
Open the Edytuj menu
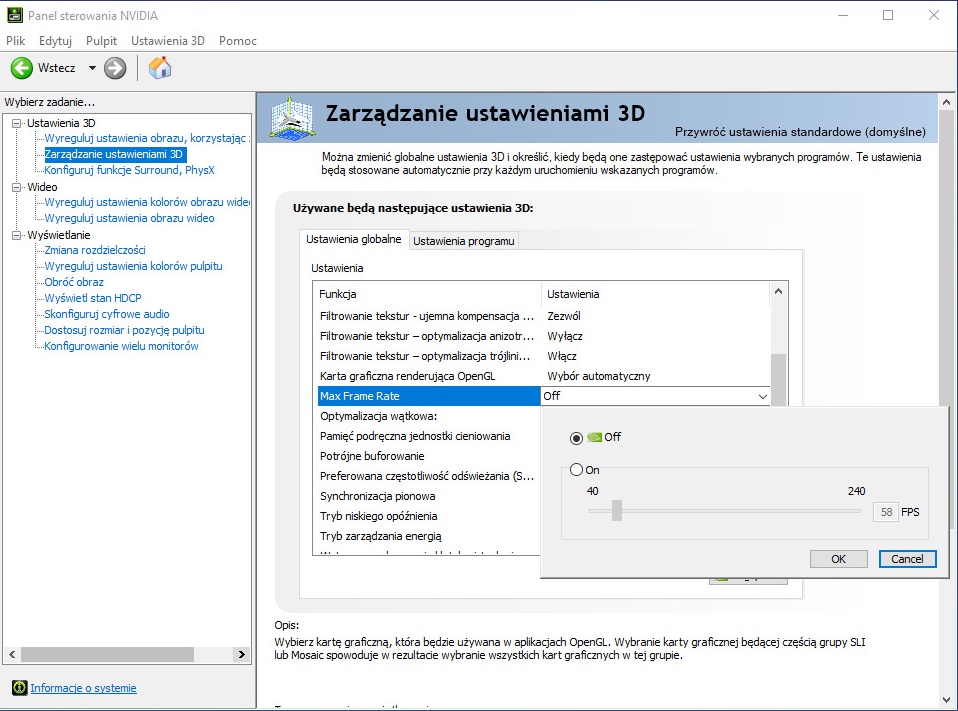pyautogui.click(x=55, y=41)
